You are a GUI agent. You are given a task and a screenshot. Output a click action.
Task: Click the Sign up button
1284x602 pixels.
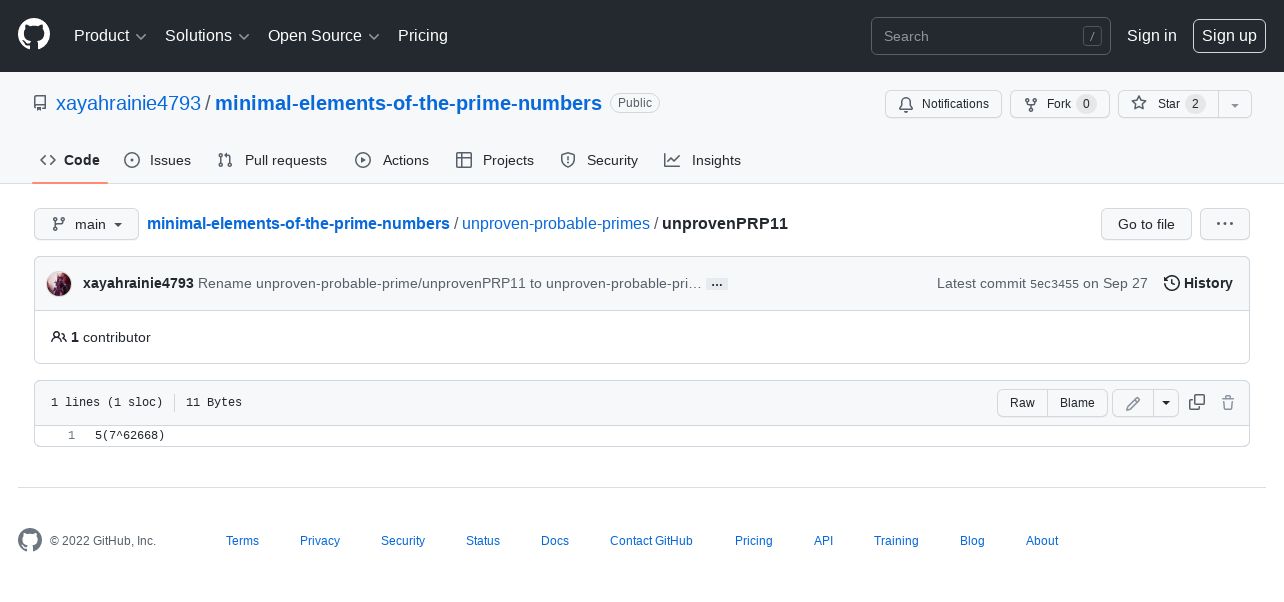(1229, 36)
